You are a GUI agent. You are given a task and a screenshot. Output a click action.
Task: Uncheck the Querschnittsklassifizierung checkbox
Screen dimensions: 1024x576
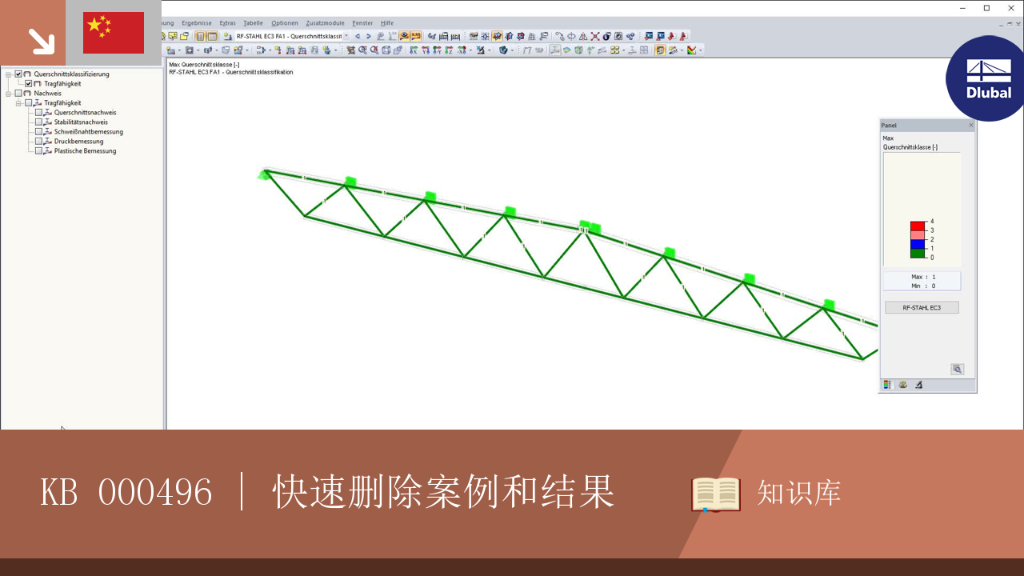click(x=18, y=74)
